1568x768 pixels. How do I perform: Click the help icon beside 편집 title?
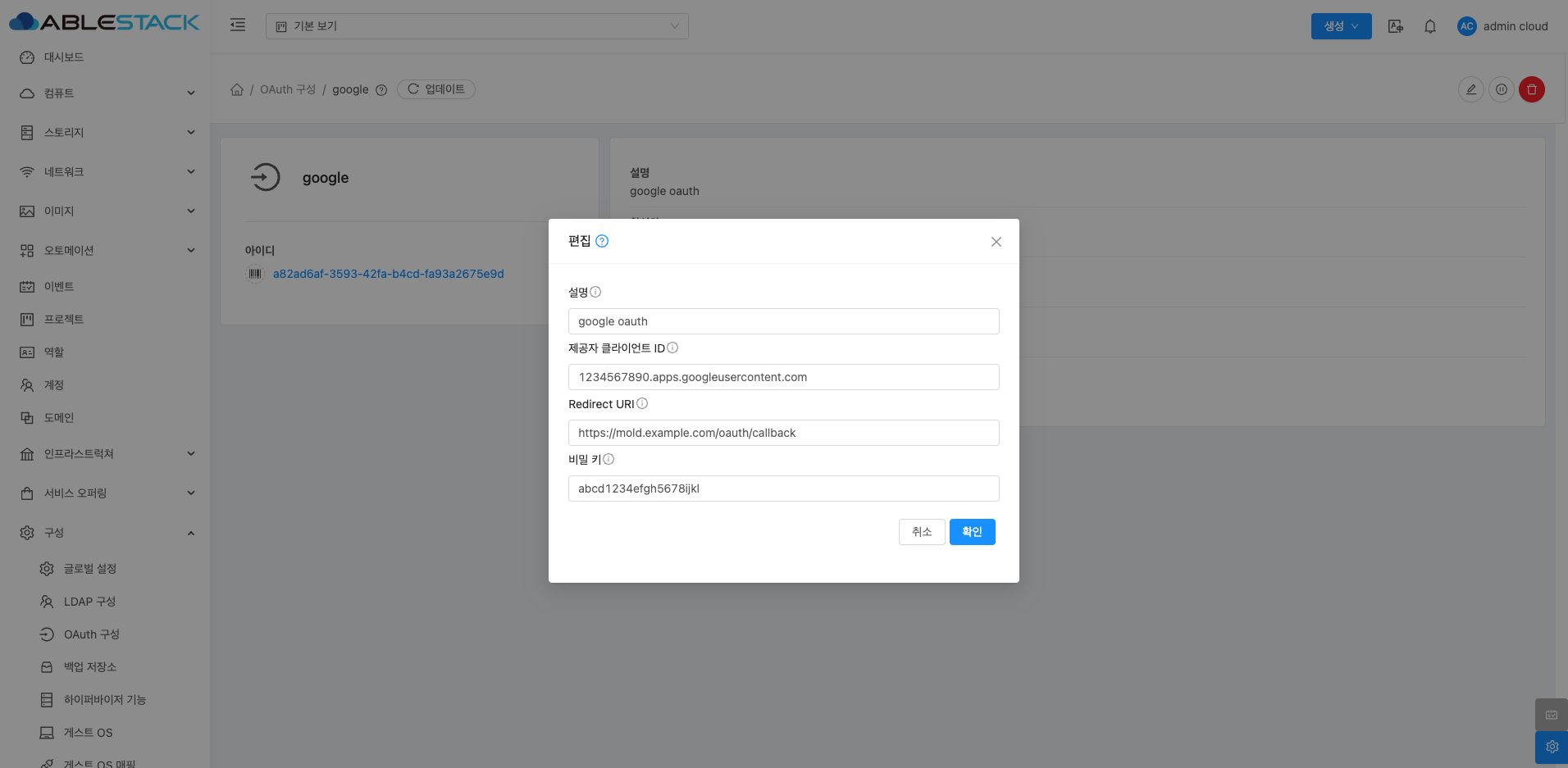[602, 241]
